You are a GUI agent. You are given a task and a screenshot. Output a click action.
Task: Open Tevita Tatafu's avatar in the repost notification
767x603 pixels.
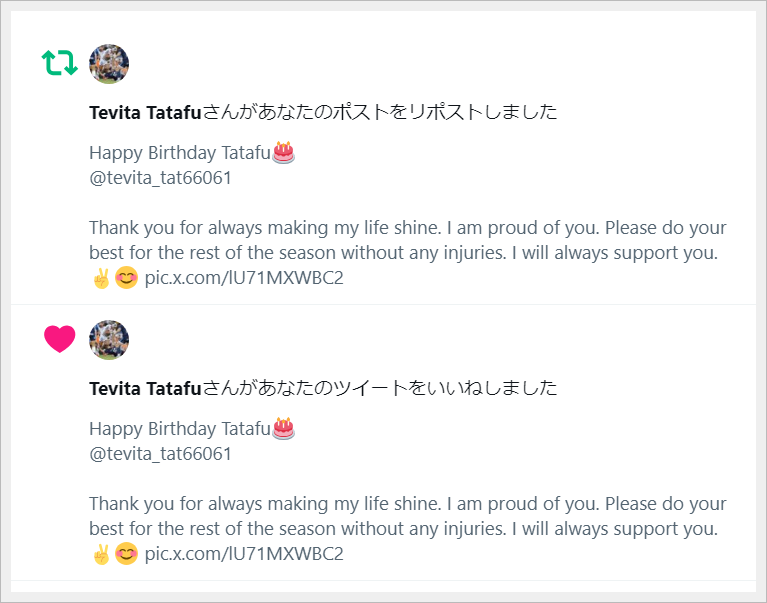pyautogui.click(x=109, y=64)
